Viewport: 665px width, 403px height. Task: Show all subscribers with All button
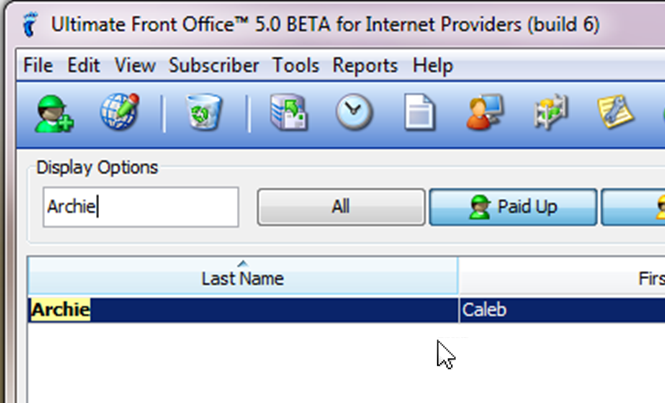click(341, 207)
